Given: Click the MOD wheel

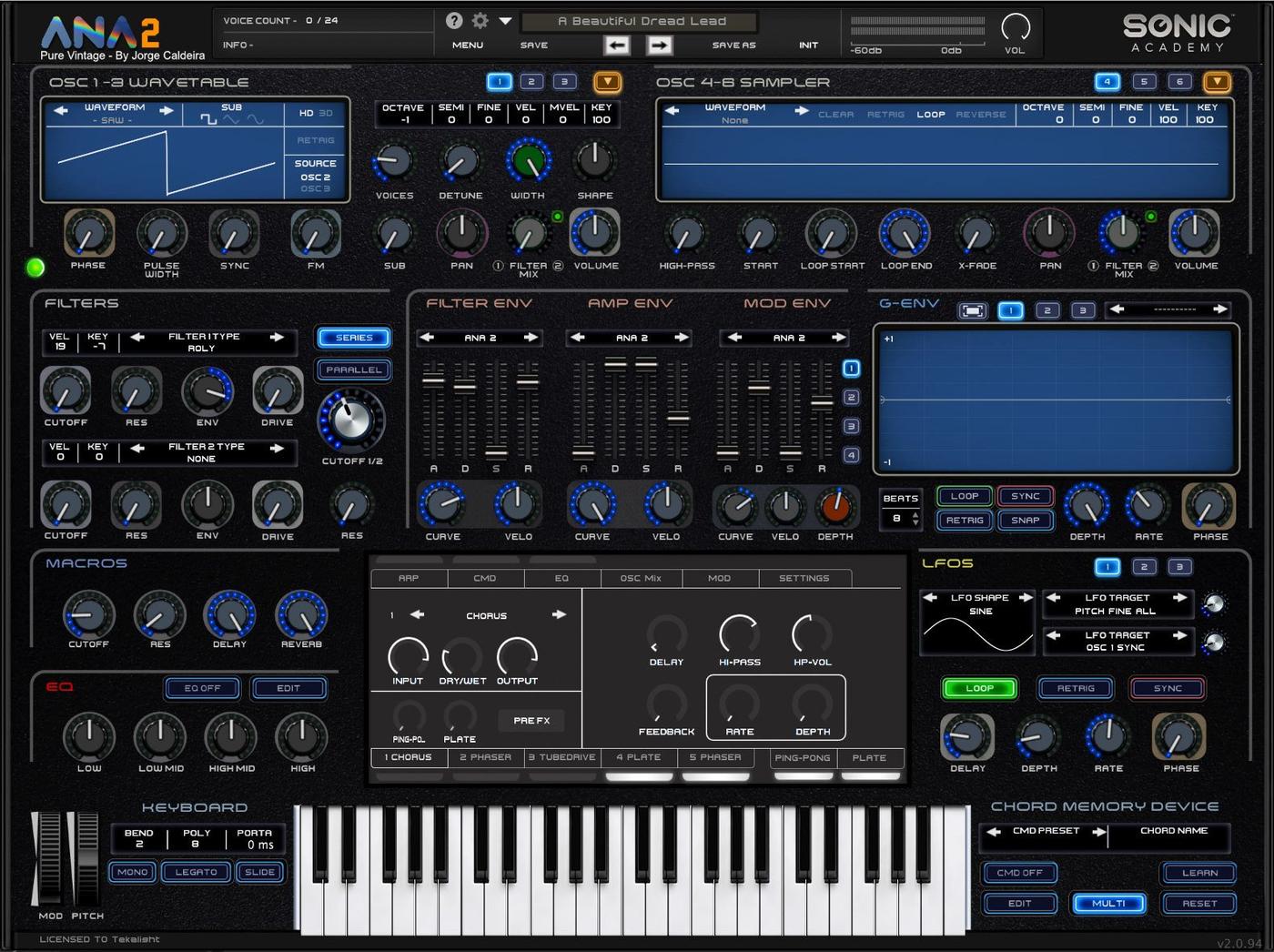Looking at the screenshot, I should pyautogui.click(x=49, y=856).
